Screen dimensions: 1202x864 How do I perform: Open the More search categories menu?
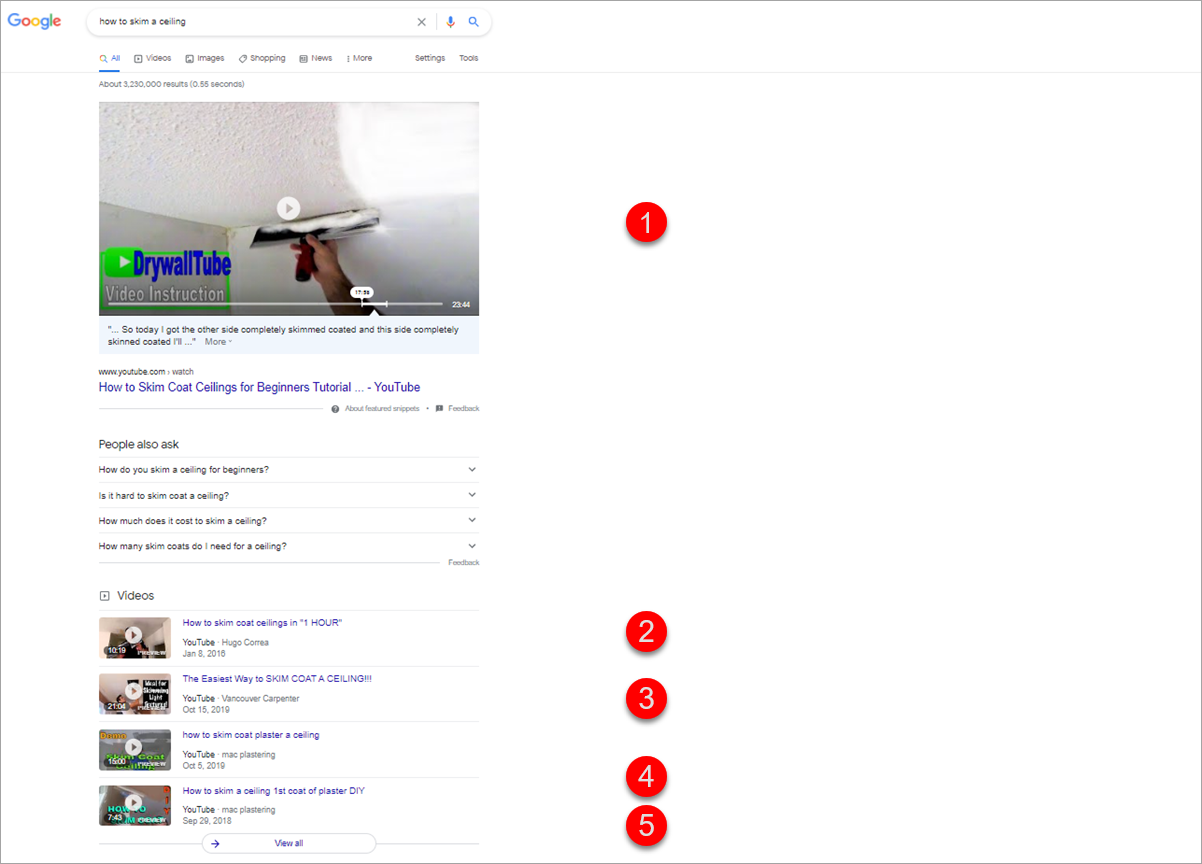(359, 58)
